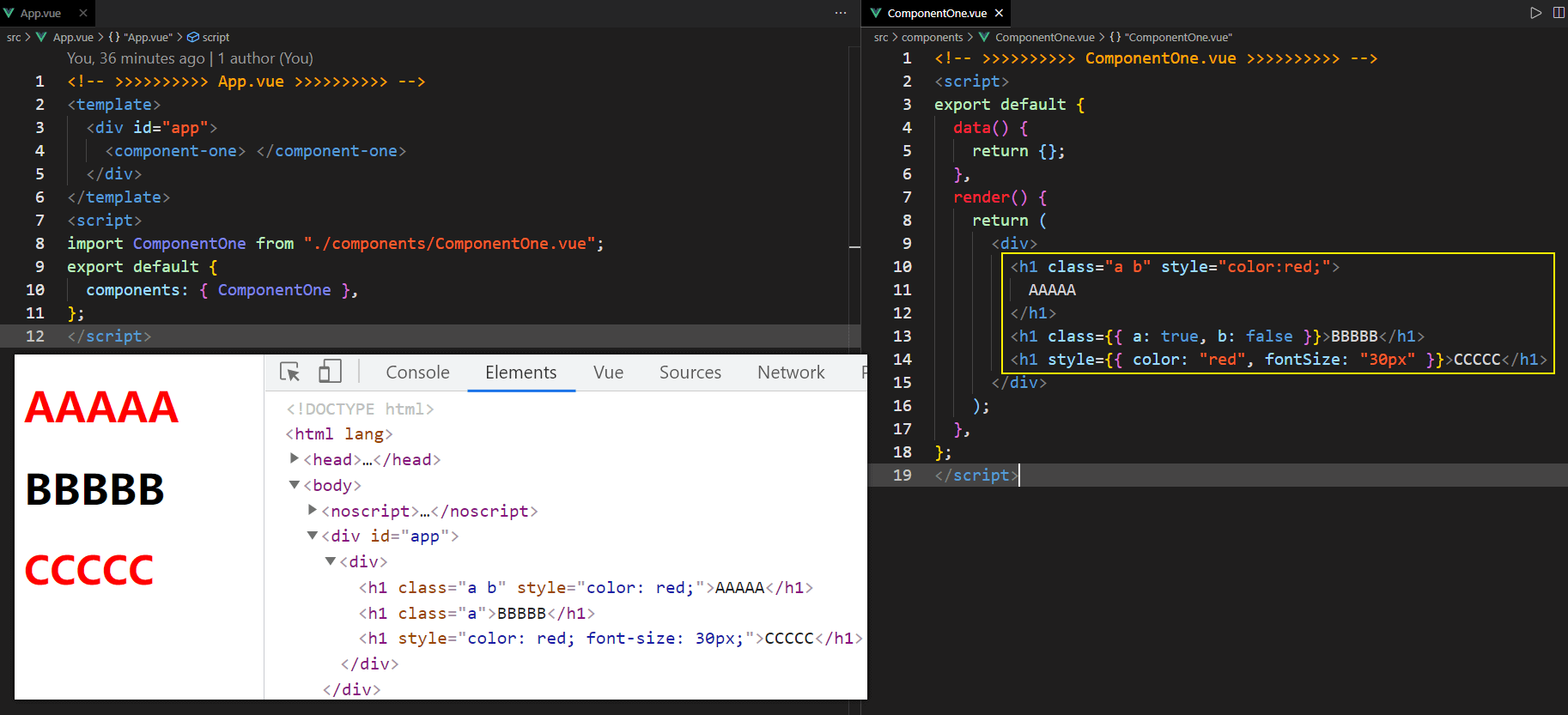This screenshot has width=1568, height=715.
Task: Click the export default line in ComponentOne.vue
Action: tap(1010, 105)
